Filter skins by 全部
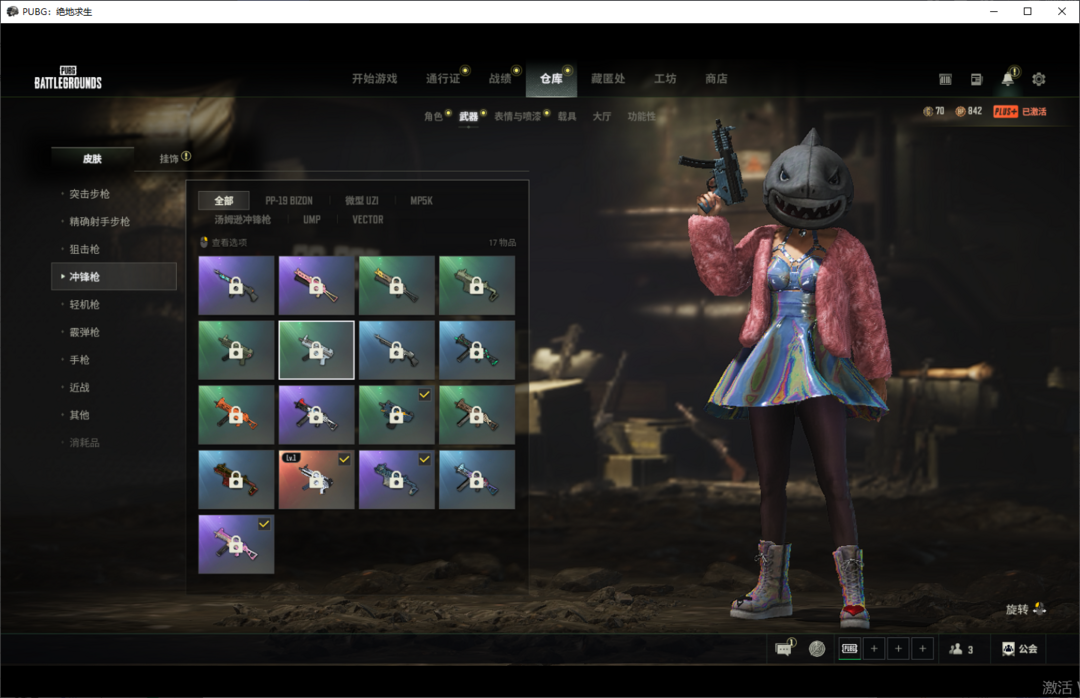 [x=224, y=201]
